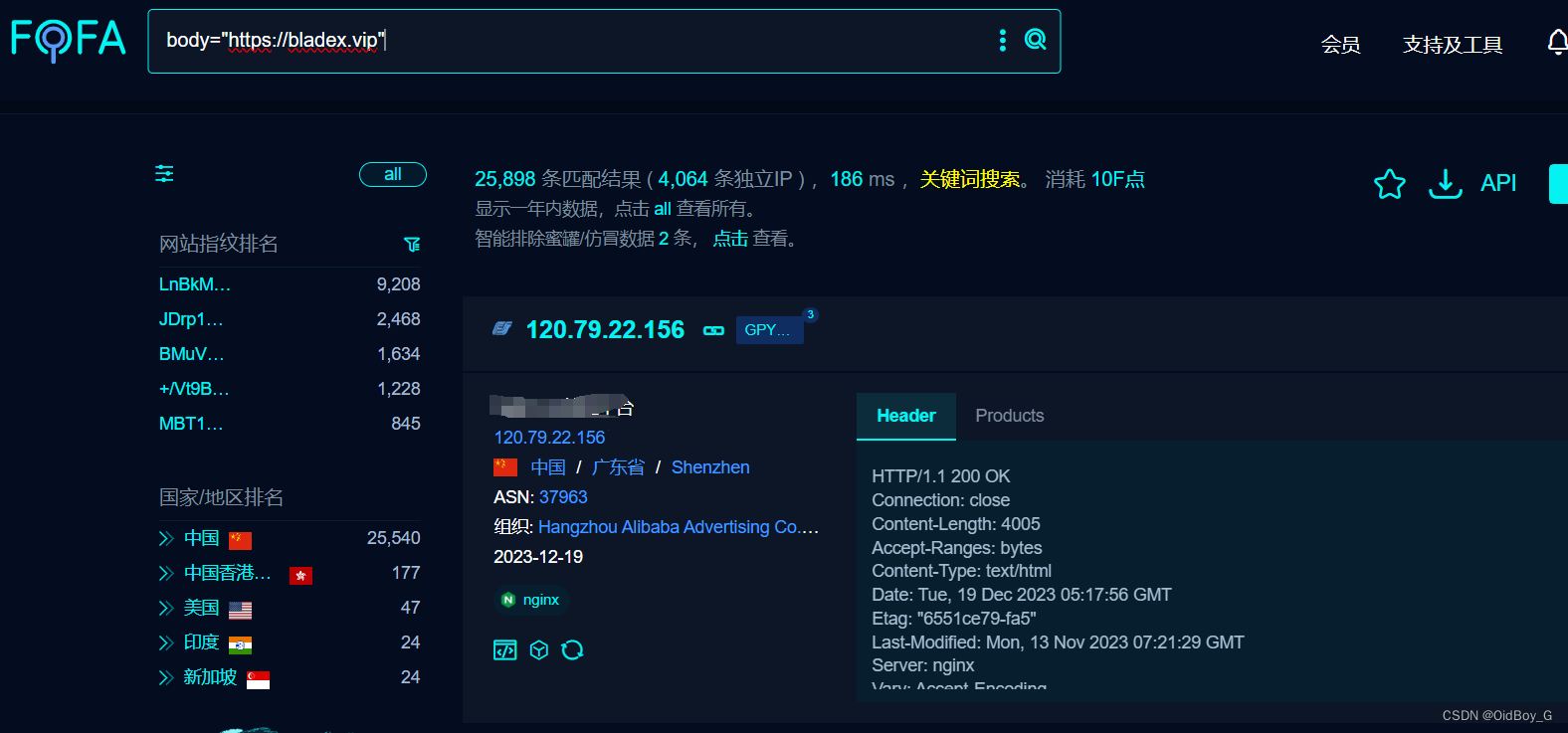Select BMuV… fingerprint entry

tap(192, 354)
